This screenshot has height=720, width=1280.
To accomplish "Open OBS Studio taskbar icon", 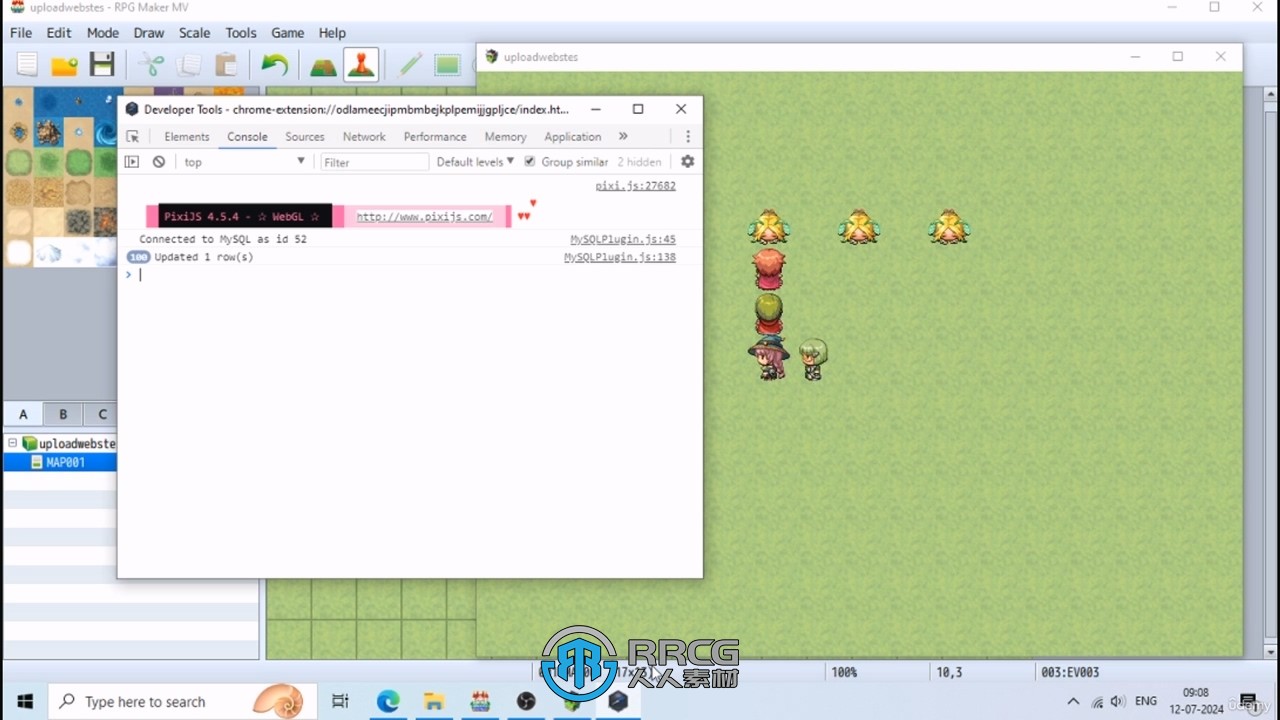I will click(526, 701).
